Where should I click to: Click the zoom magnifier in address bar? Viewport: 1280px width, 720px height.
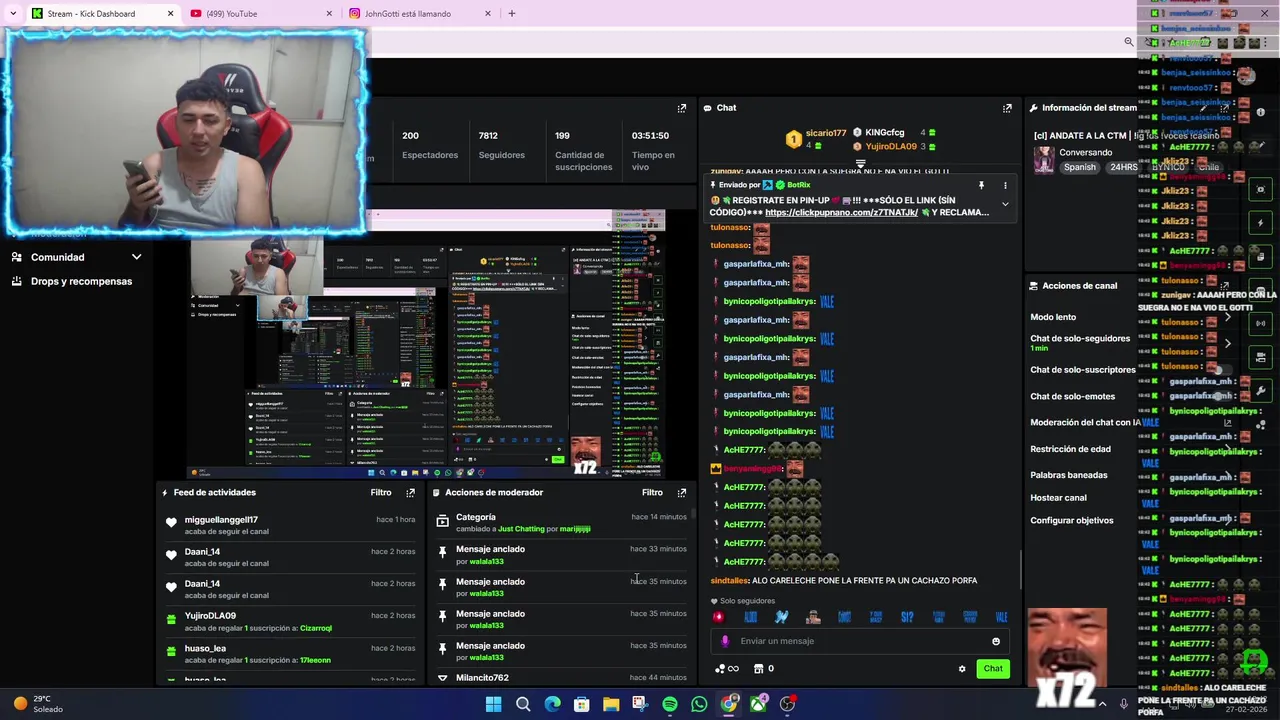pos(1129,42)
